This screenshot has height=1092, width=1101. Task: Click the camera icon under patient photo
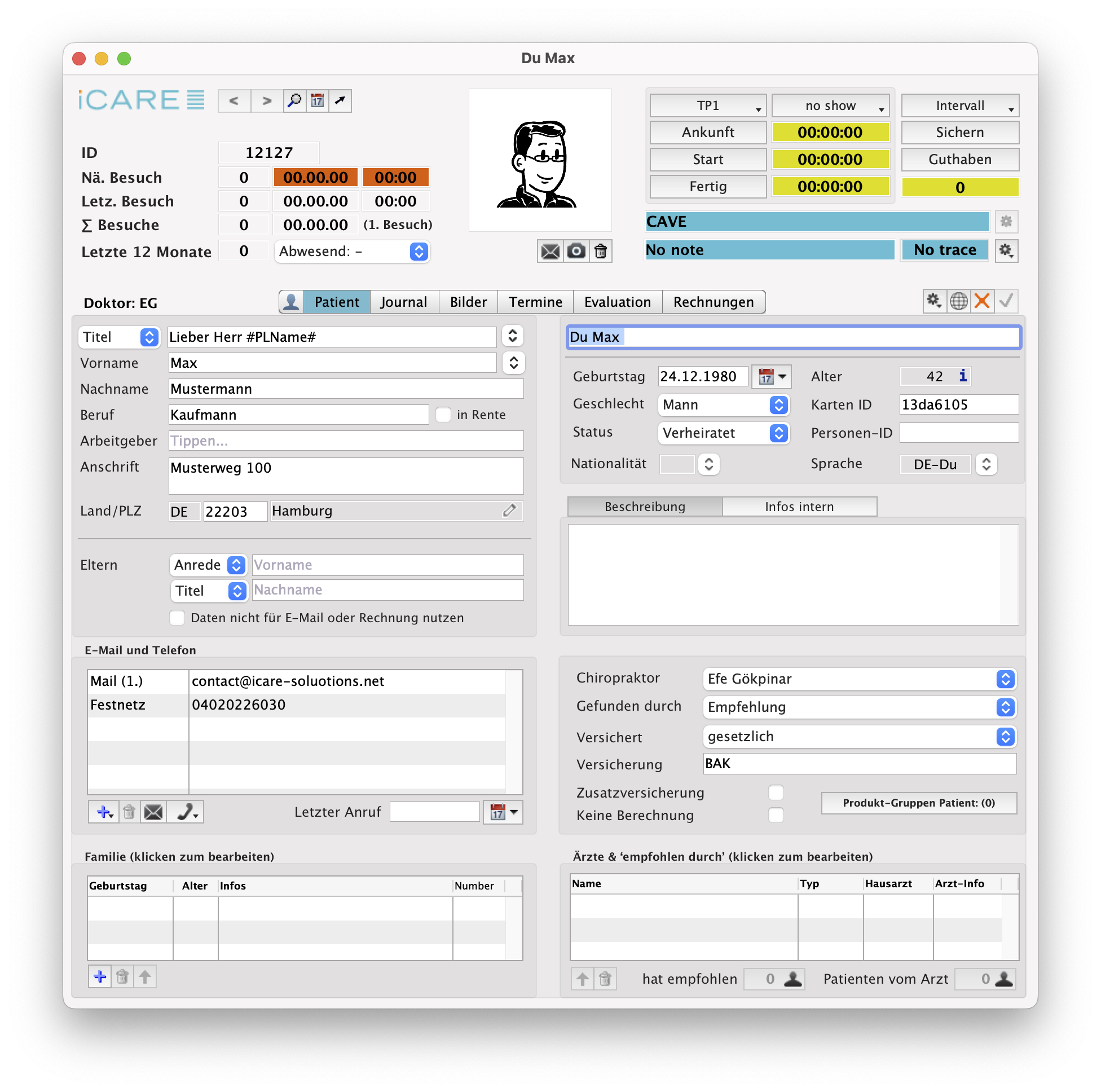(x=576, y=252)
